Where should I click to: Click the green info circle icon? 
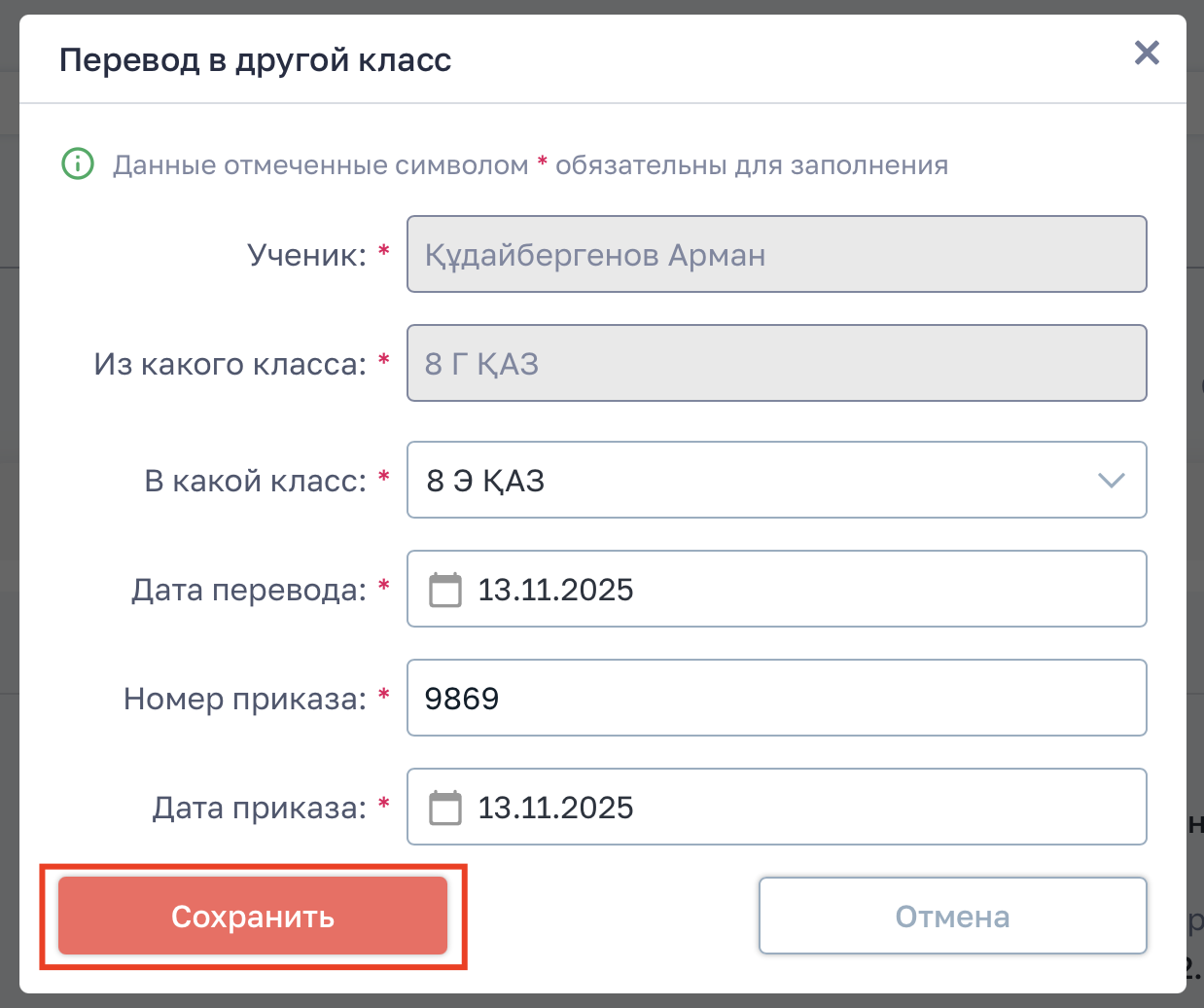pyautogui.click(x=78, y=163)
